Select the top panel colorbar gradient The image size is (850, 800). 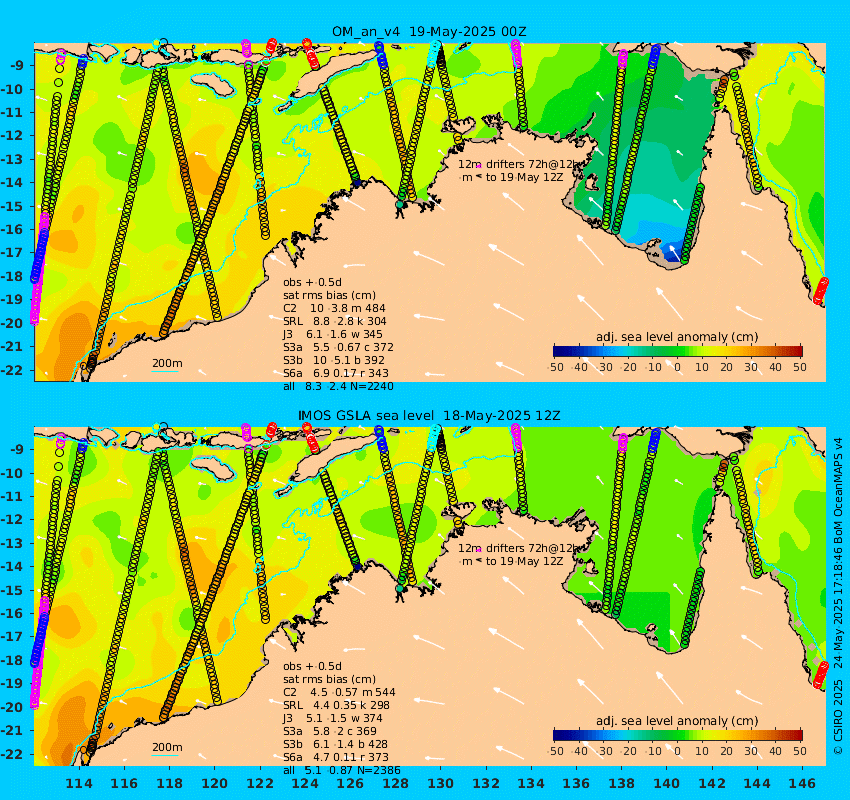[678, 351]
